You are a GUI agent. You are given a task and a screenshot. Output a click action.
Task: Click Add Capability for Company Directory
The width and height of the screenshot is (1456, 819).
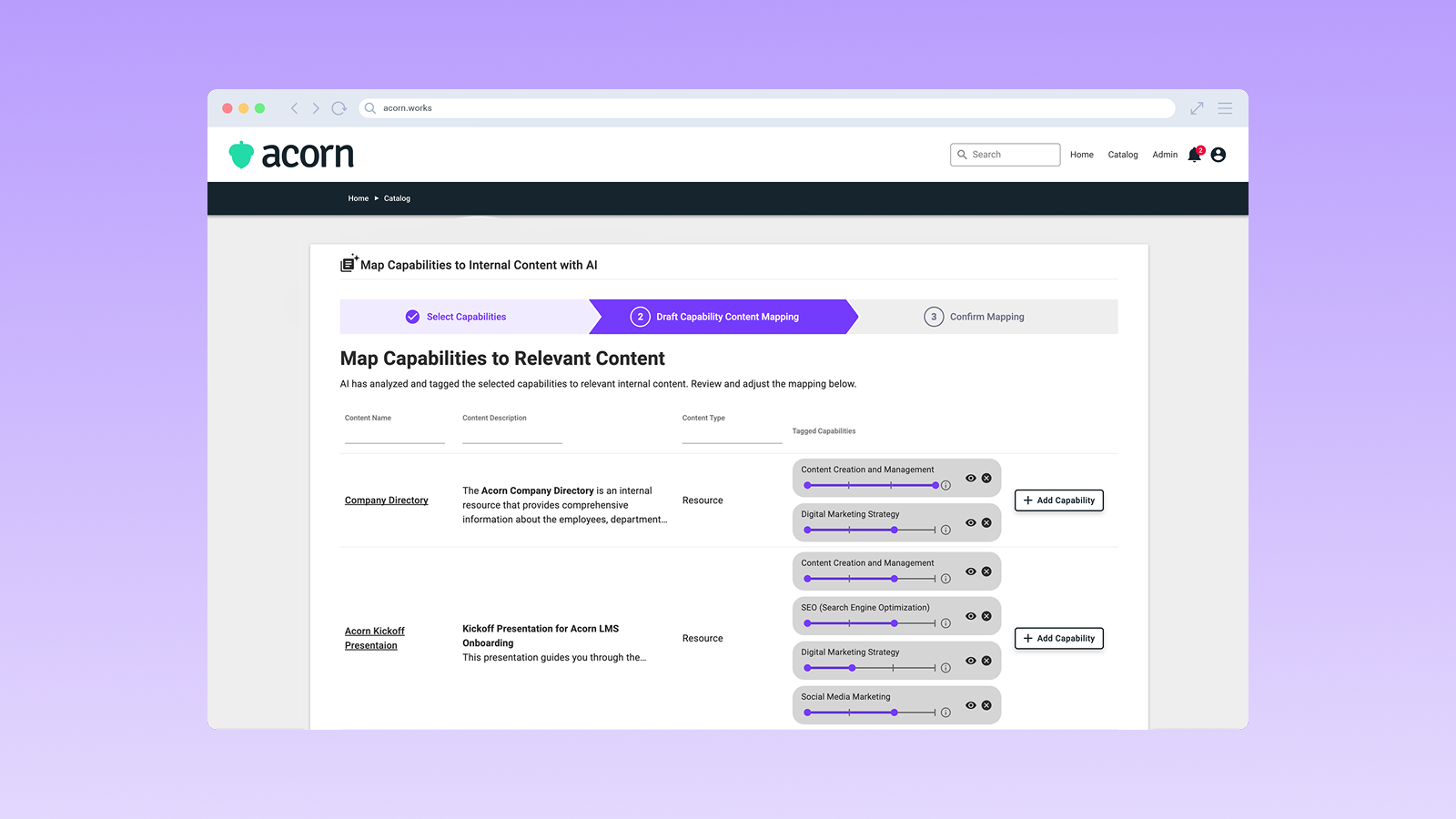point(1058,500)
